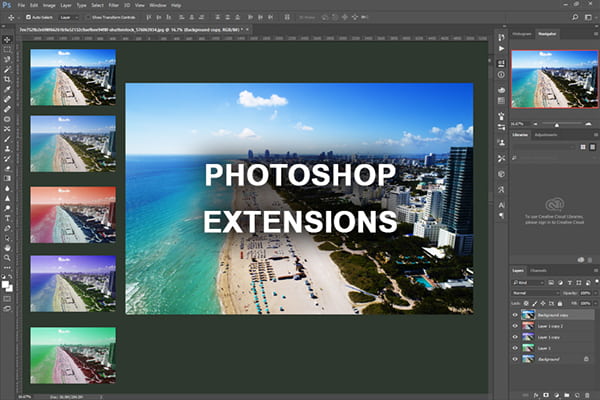Select the Eyedropper tool
Screen dimensions: 600x400
tap(7, 89)
